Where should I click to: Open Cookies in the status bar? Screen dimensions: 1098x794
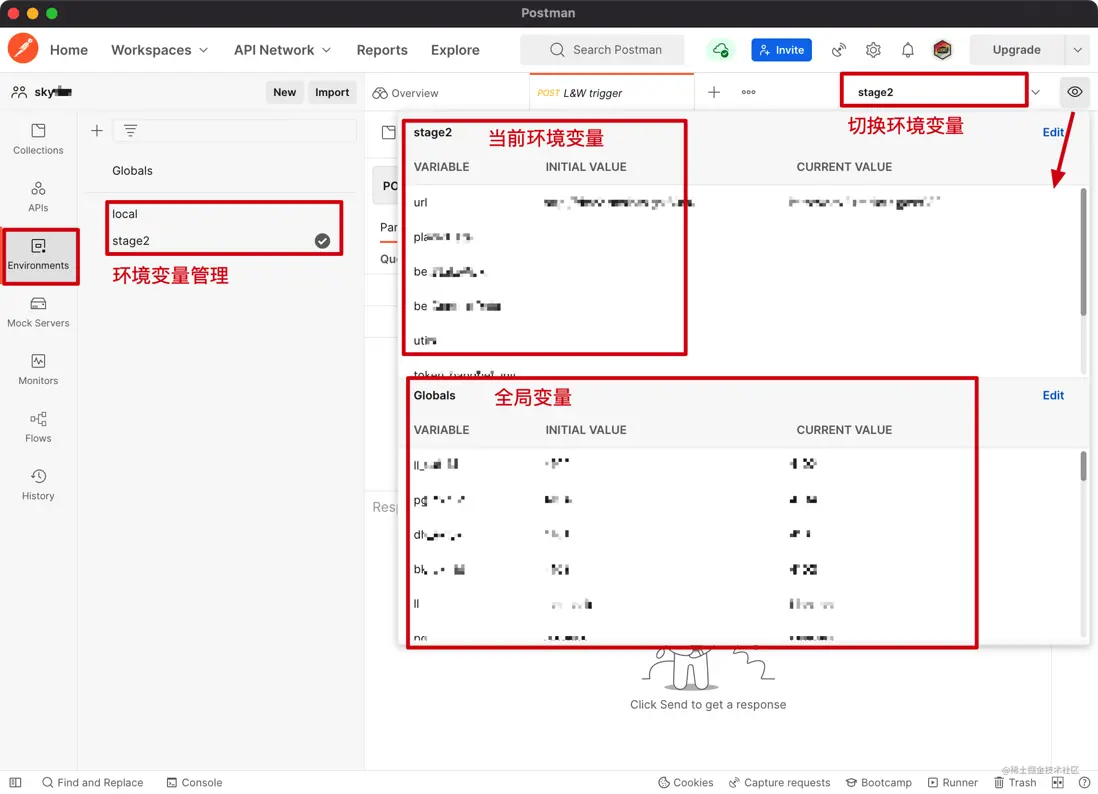click(686, 782)
